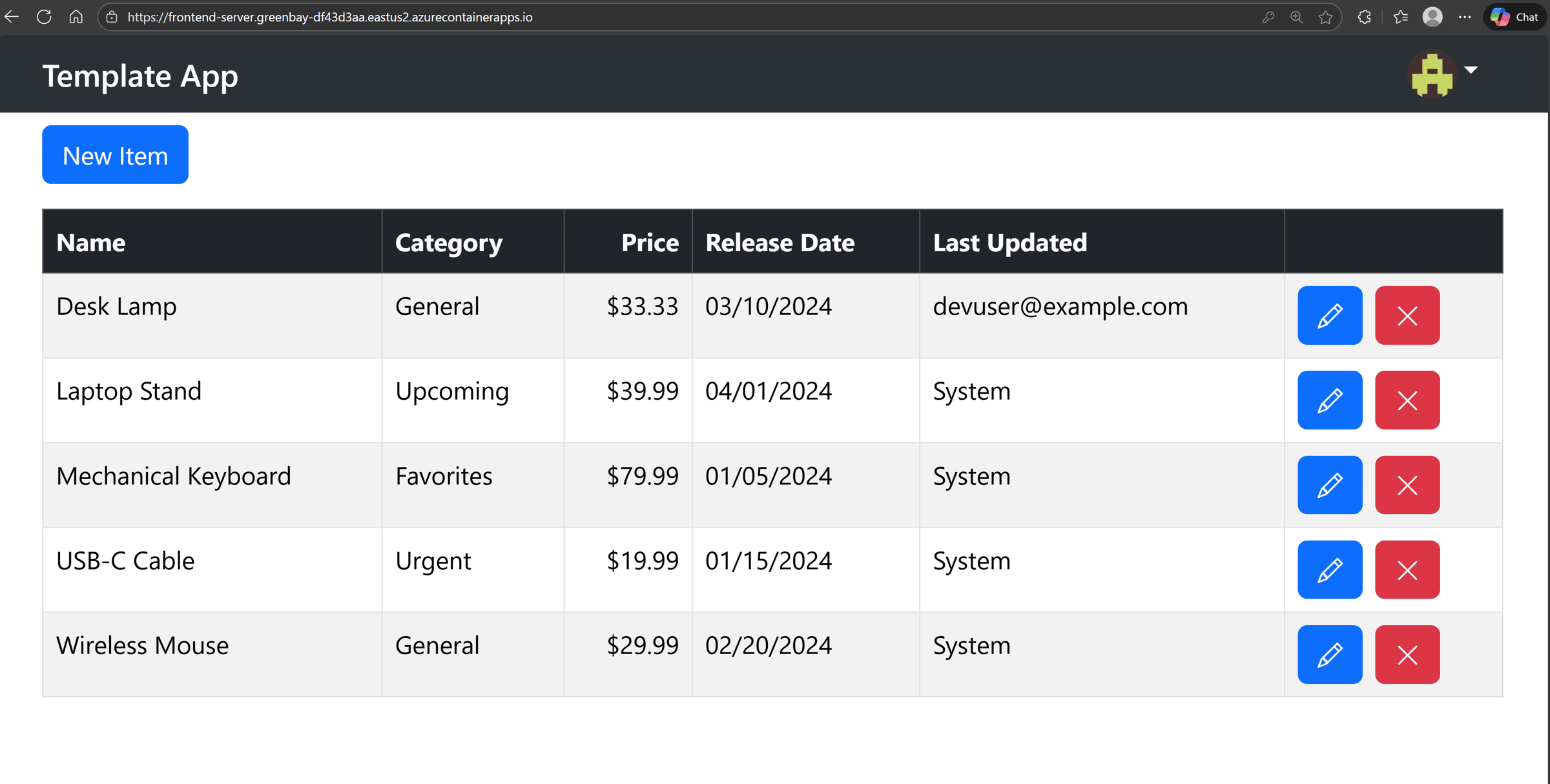Click the browser address bar URL
Screen dimensions: 1550x784
tap(329, 17)
